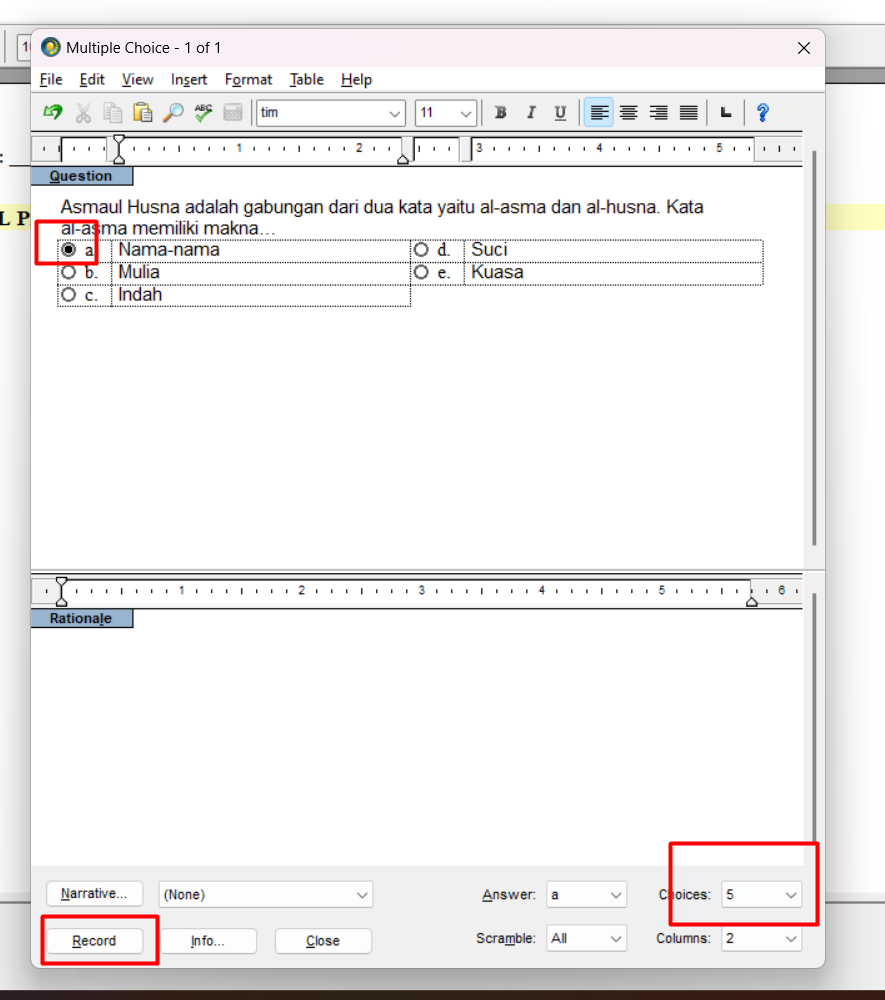Center align the question text

(x=628, y=113)
